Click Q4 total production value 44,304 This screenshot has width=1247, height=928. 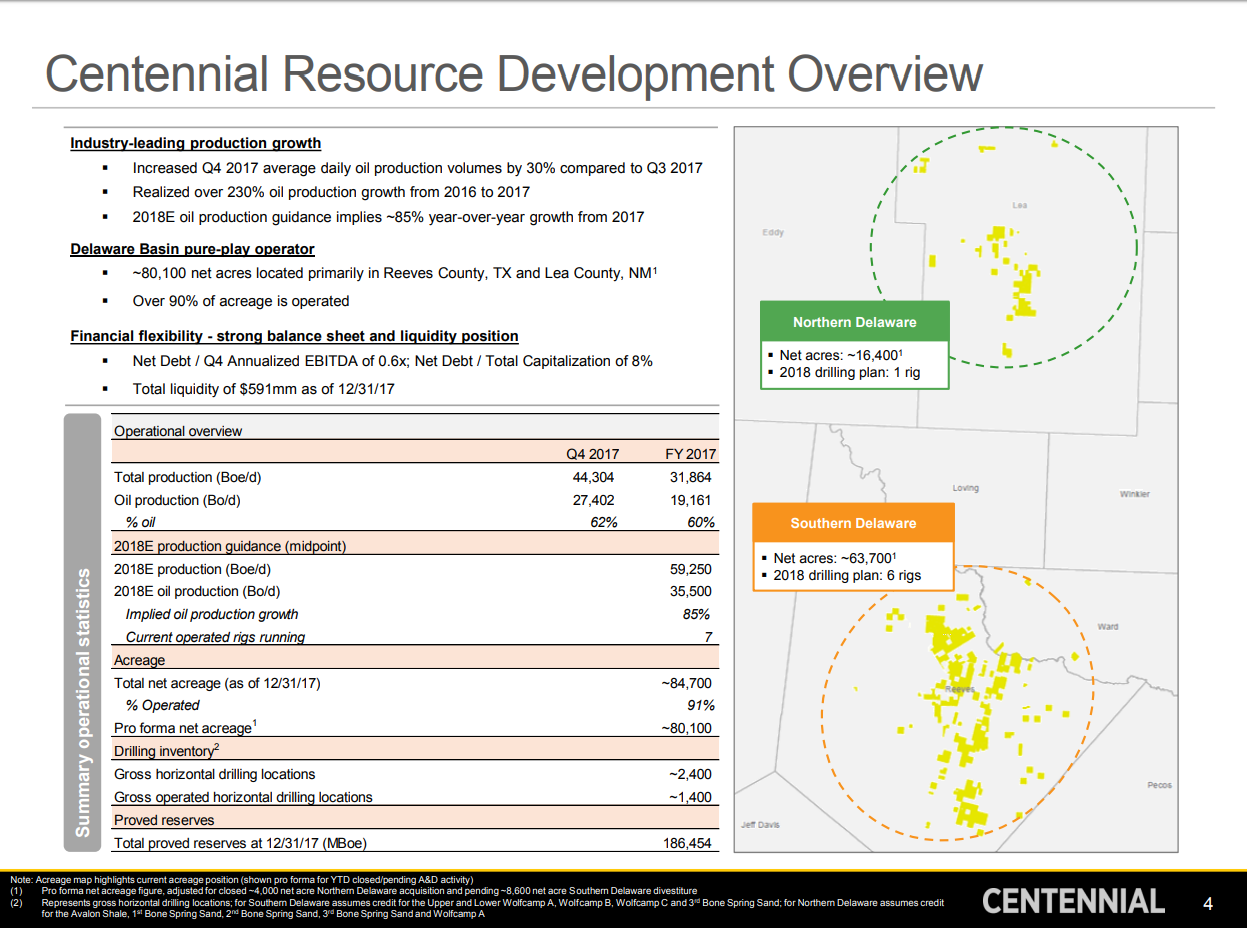point(593,478)
